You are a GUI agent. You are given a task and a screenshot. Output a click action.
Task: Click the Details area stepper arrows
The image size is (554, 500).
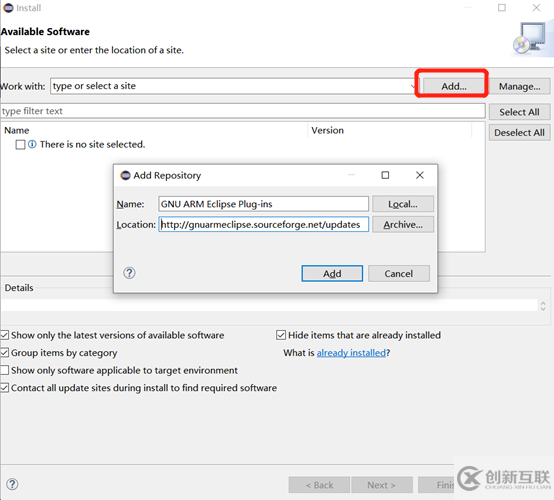[x=543, y=306]
